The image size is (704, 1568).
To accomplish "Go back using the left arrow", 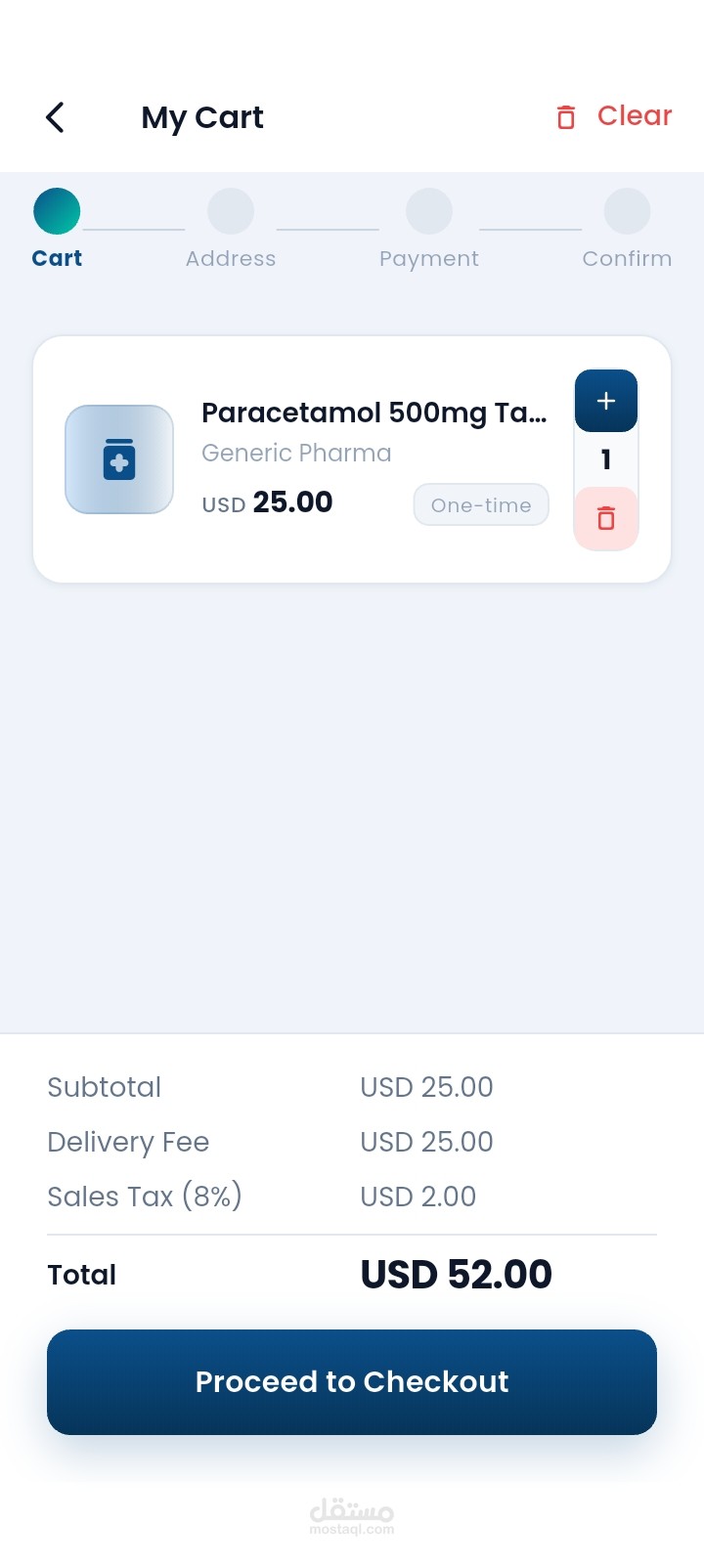I will [x=56, y=117].
